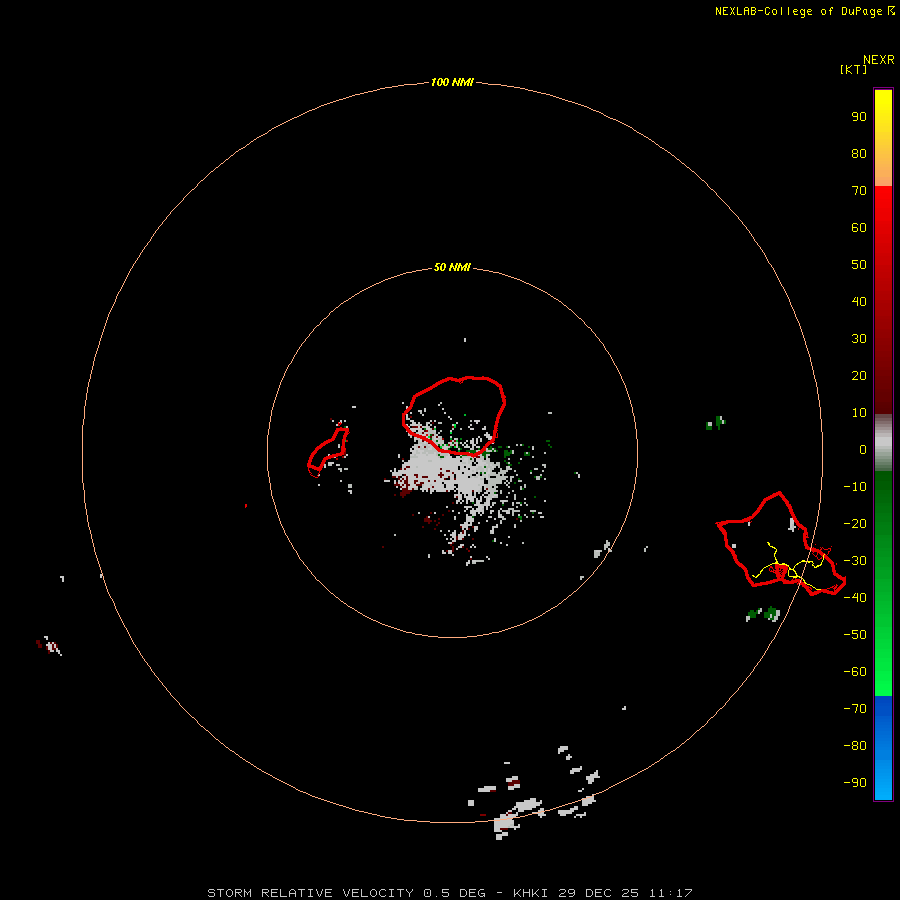Click the -50 value on velocity scale
Viewport: 900px width, 900px height.
(855, 635)
